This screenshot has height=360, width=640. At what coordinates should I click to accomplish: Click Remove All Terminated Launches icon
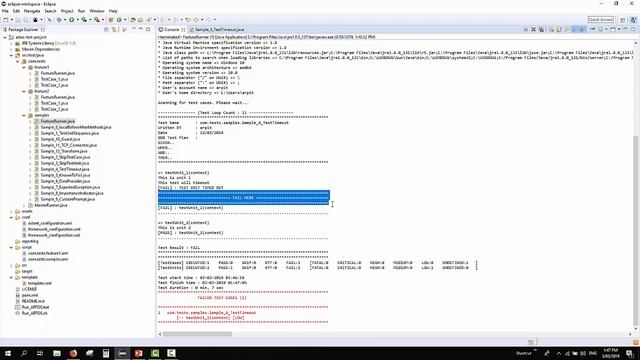pos(541,29)
